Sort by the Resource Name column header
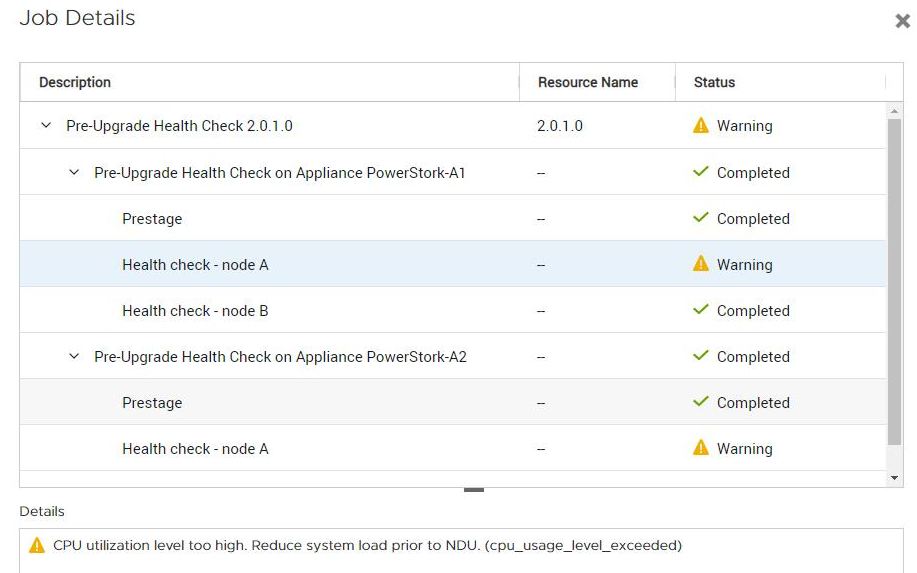Image resolution: width=917 pixels, height=573 pixels. tap(587, 83)
